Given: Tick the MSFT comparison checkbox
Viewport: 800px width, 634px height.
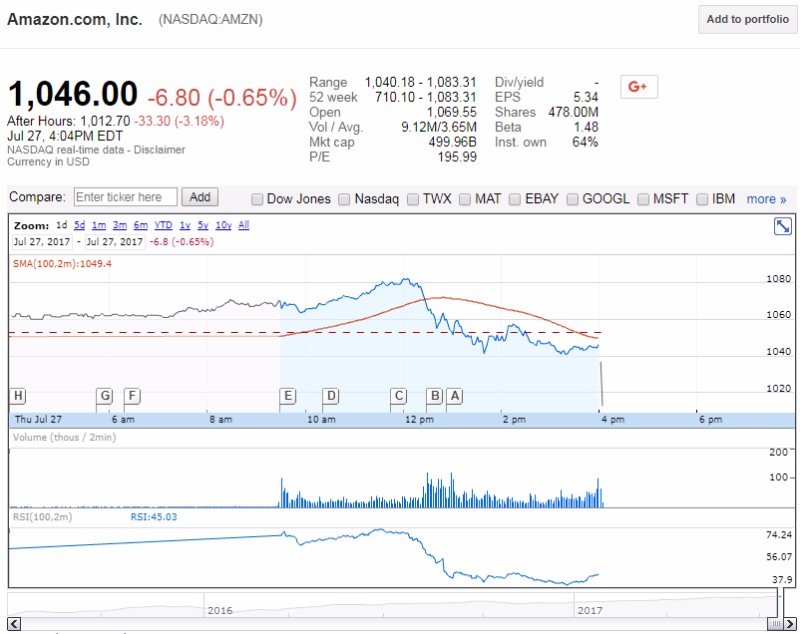Looking at the screenshot, I should point(643,199).
